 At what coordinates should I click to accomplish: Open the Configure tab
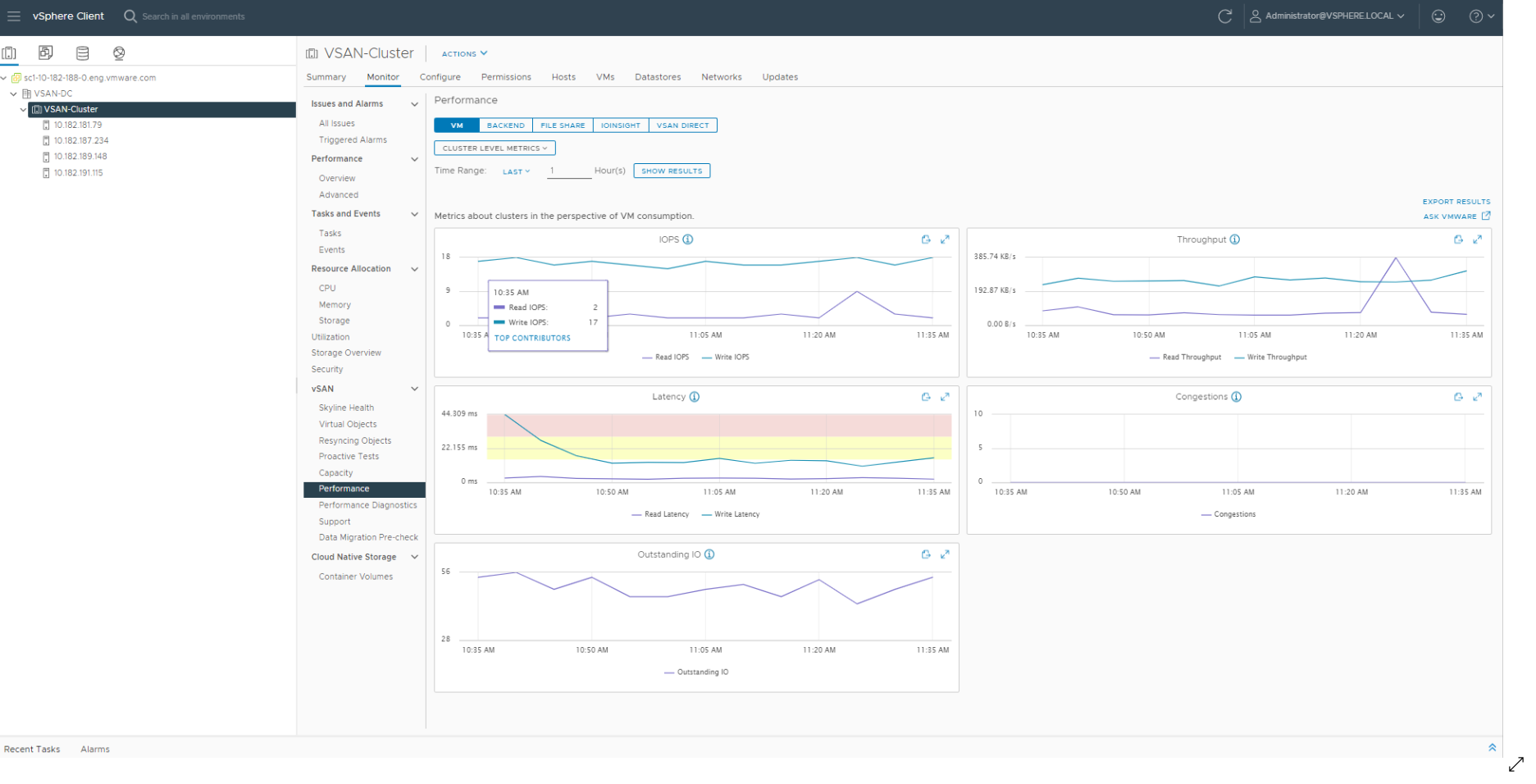pyautogui.click(x=440, y=77)
